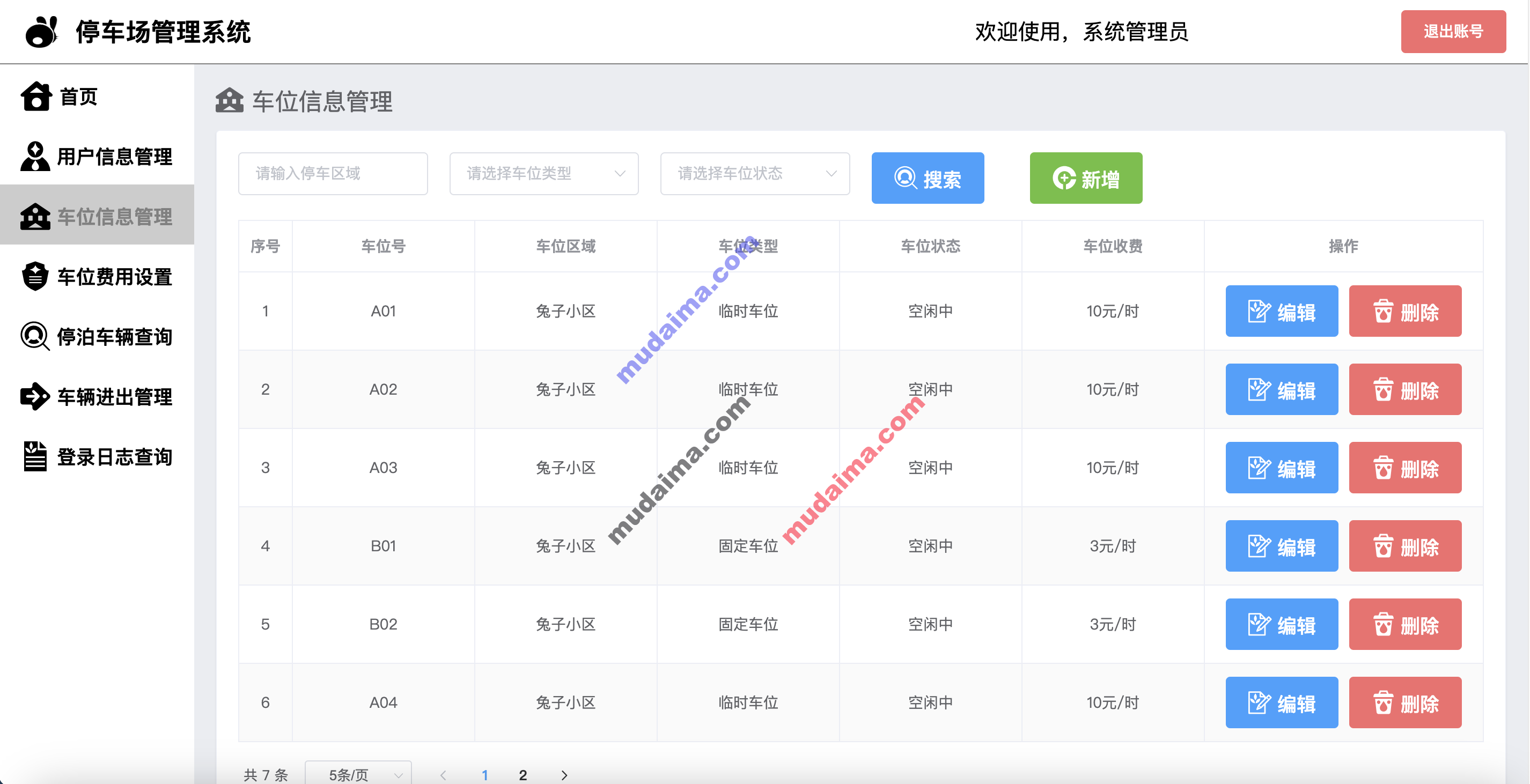This screenshot has width=1530, height=784.
Task: Select 车位信息管理 in the sidebar
Action: (97, 215)
